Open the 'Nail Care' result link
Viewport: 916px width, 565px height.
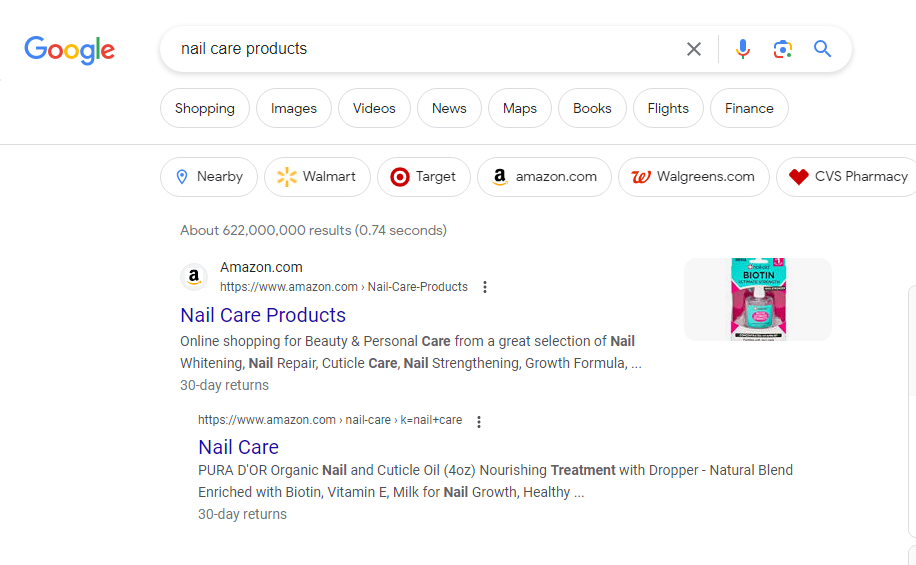238,447
